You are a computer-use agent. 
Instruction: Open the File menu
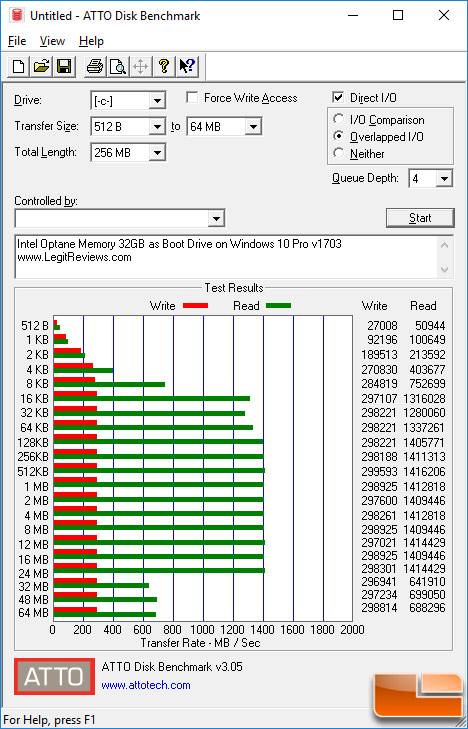click(x=17, y=41)
